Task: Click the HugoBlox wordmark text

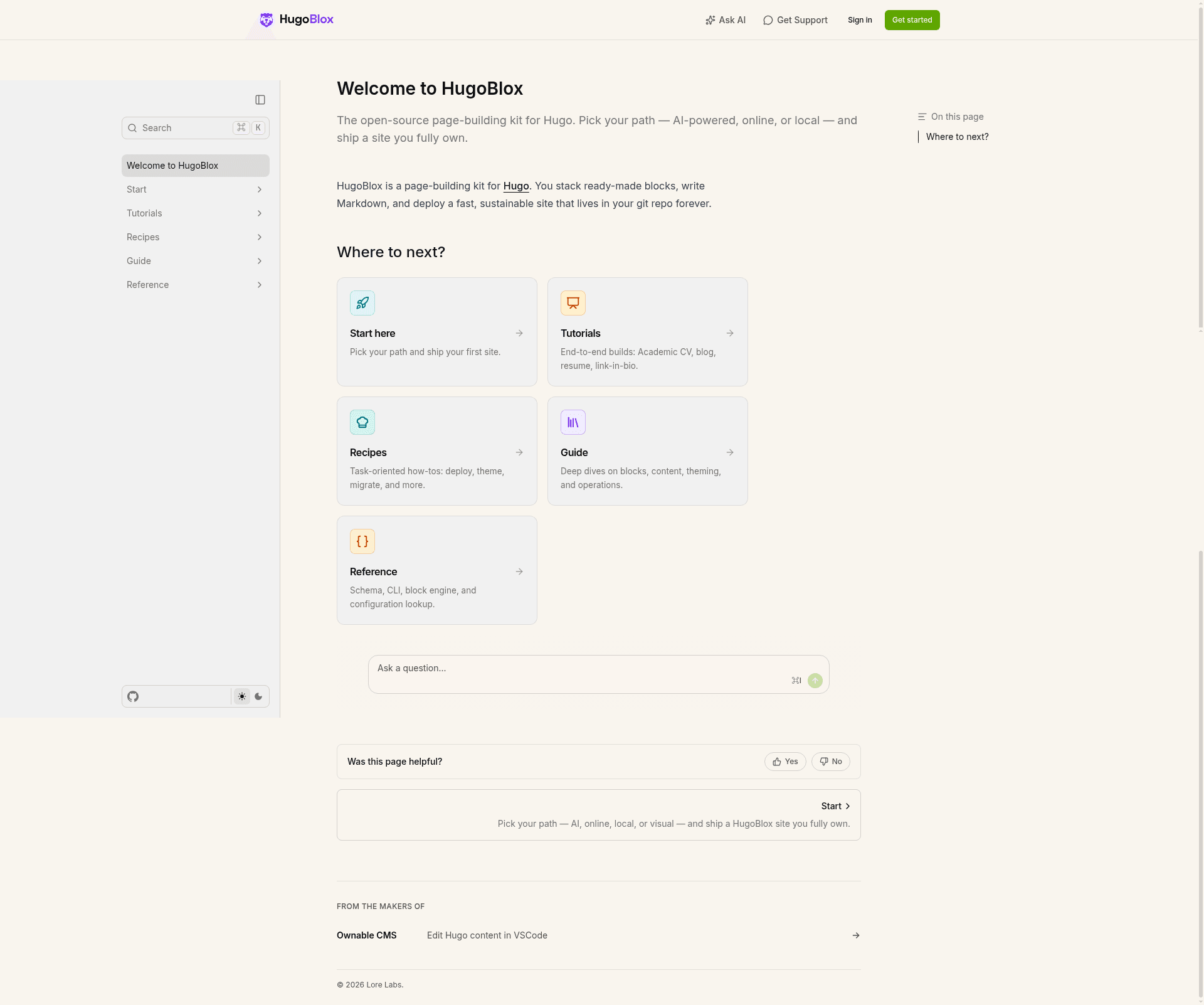Action: [x=307, y=19]
